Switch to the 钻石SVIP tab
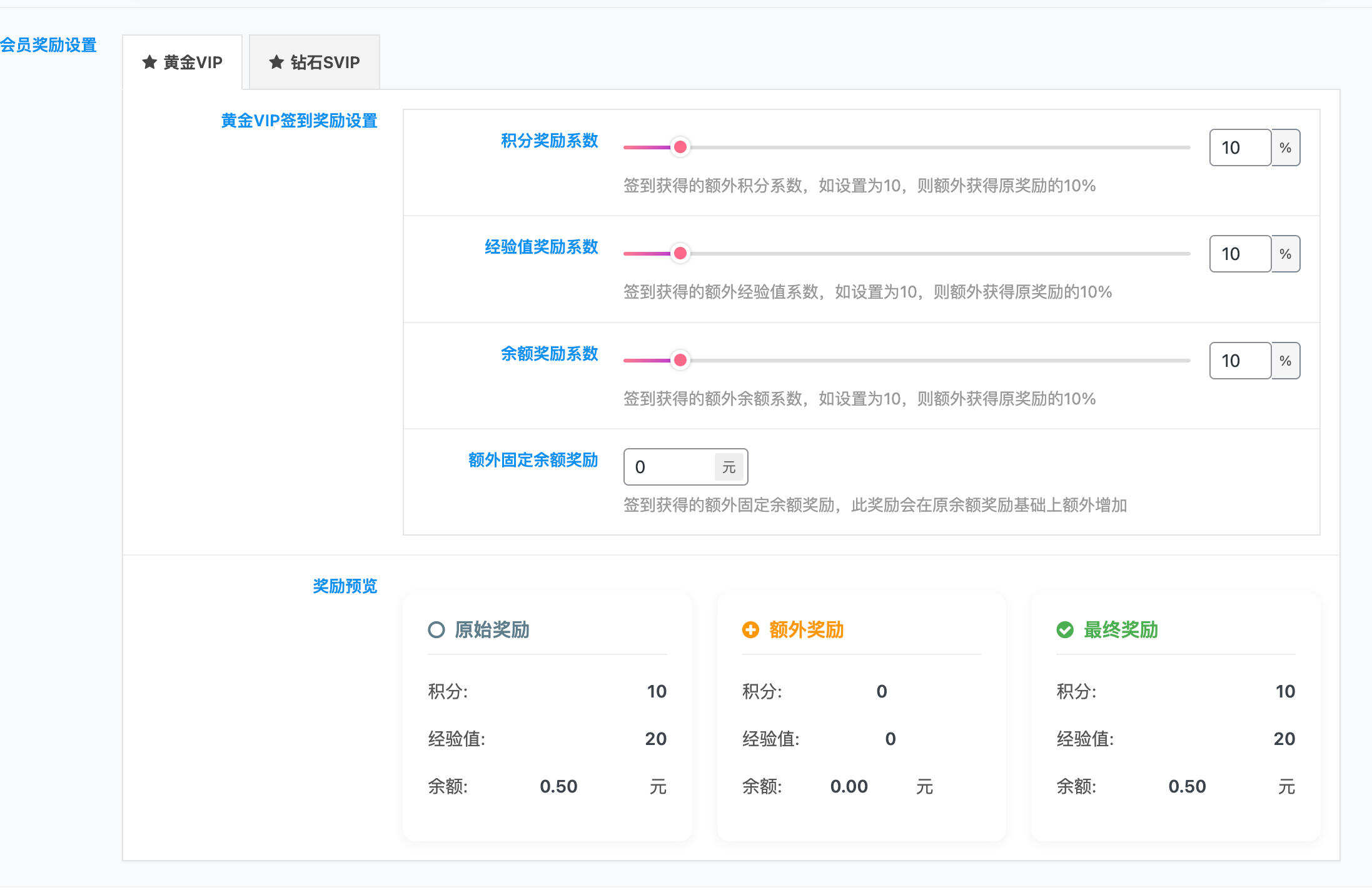The image size is (1372, 890). pos(314,62)
